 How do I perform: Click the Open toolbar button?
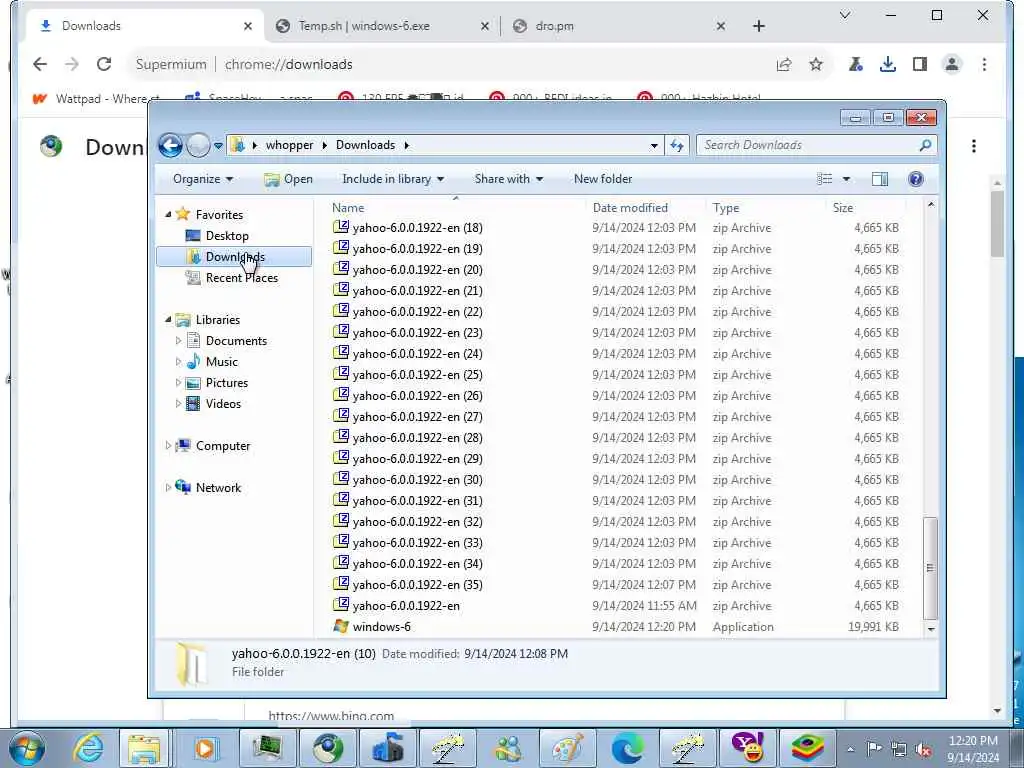289,179
